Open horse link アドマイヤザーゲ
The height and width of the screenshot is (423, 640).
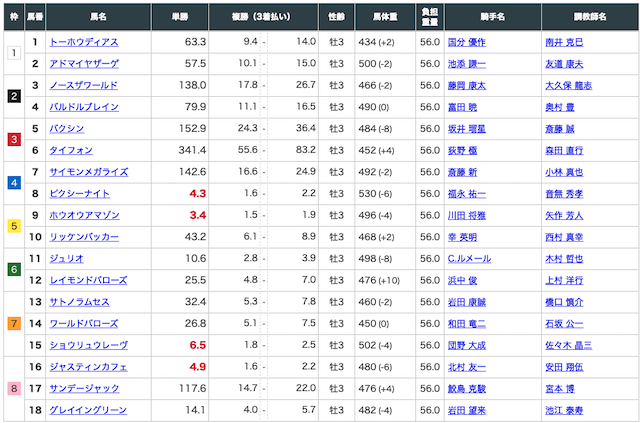[x=84, y=64]
